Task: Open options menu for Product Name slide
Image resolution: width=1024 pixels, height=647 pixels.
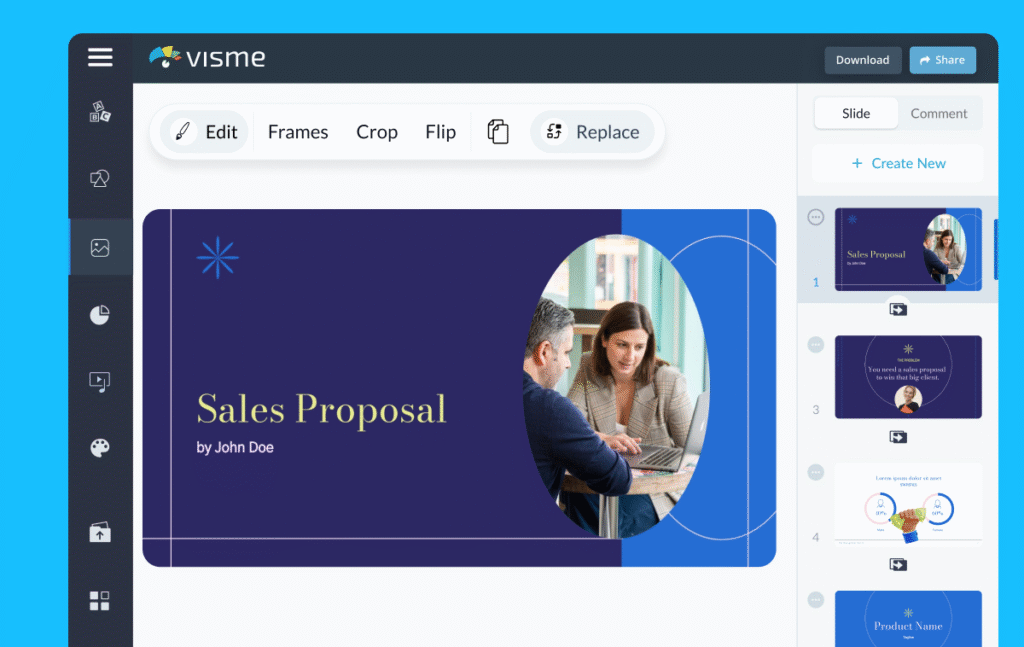Action: pos(816,599)
